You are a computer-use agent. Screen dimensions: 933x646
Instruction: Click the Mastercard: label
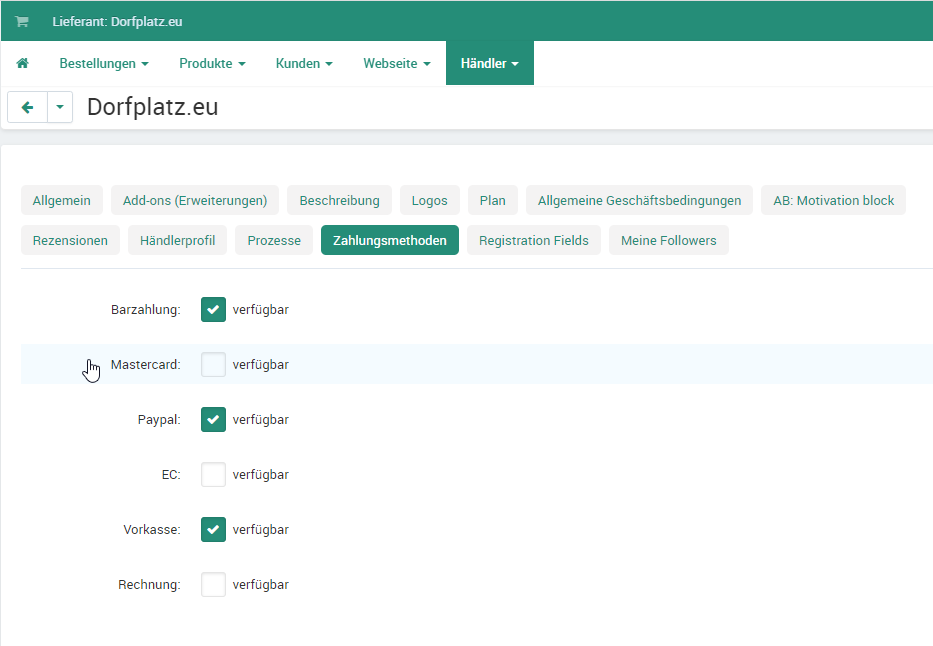click(146, 365)
